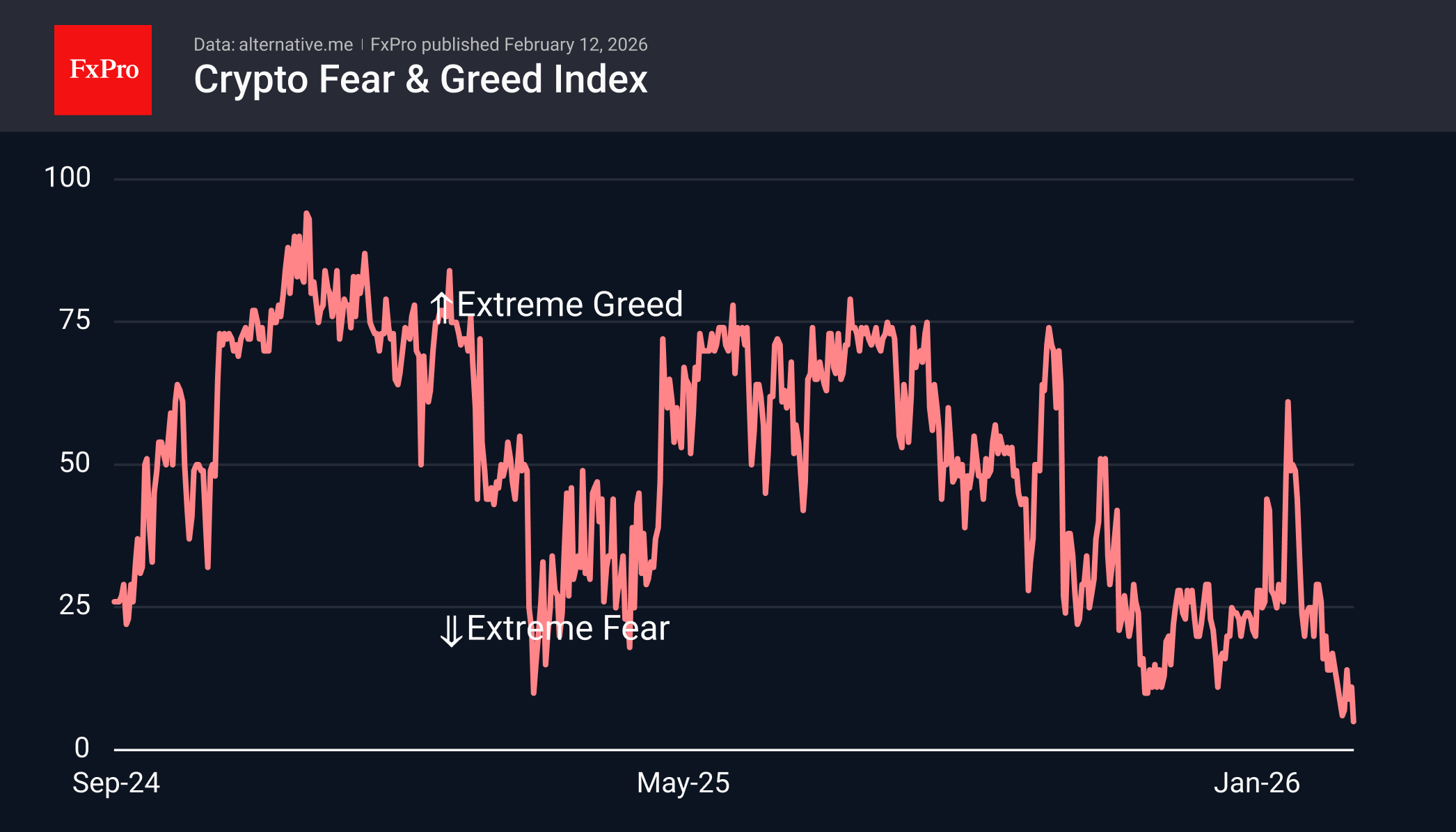The width and height of the screenshot is (1456, 832).
Task: Click the Extreme Greed annotation text
Action: click(x=569, y=305)
